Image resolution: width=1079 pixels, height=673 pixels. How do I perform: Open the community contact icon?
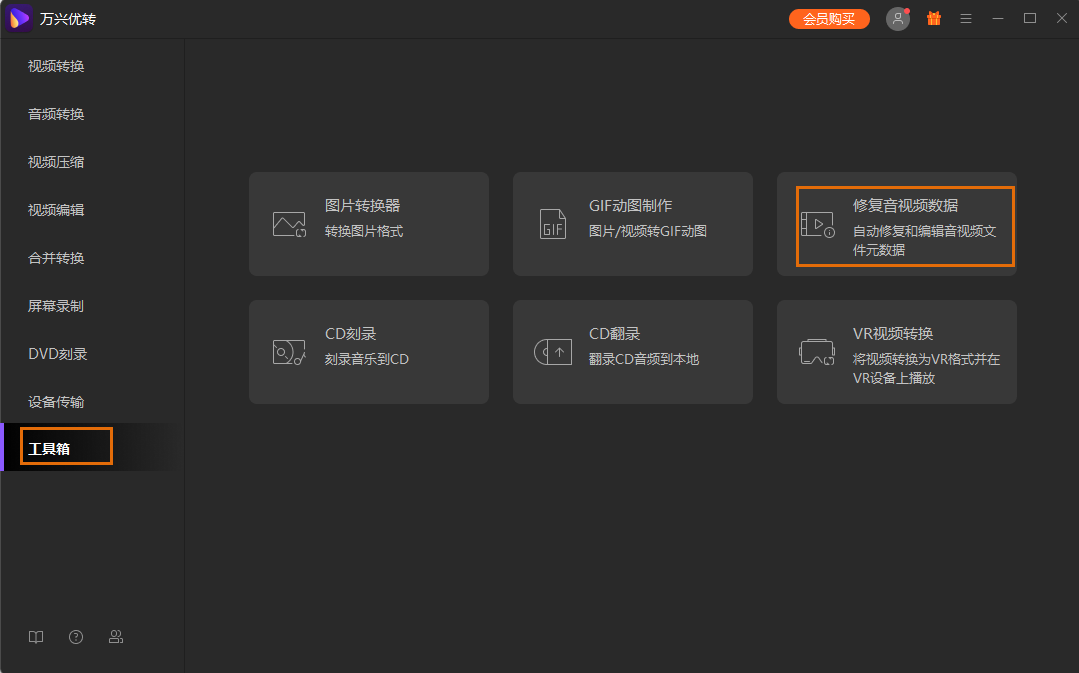[116, 637]
